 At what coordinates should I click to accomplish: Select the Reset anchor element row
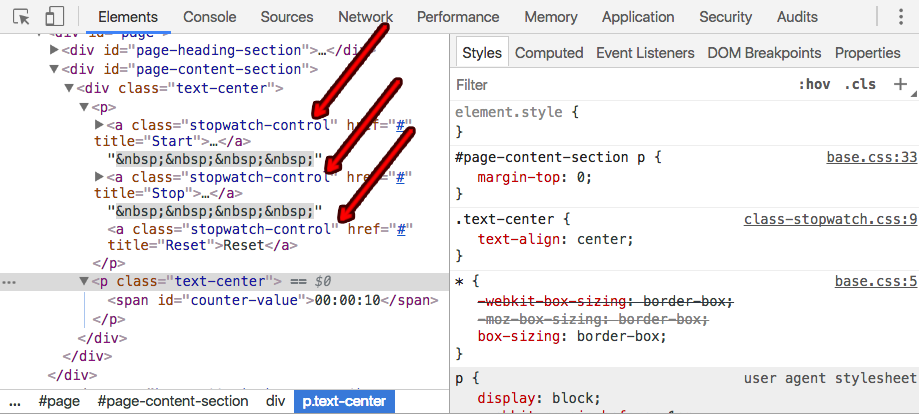tap(261, 237)
